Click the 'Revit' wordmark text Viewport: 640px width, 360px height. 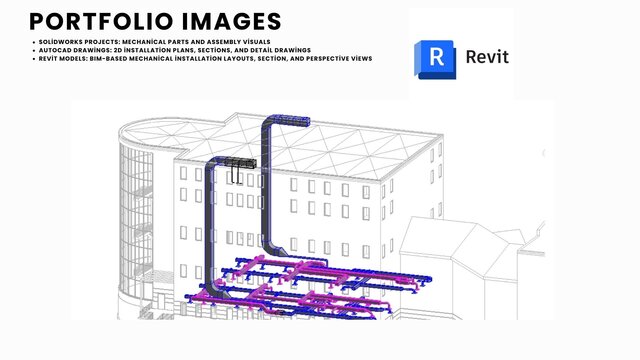tap(487, 57)
